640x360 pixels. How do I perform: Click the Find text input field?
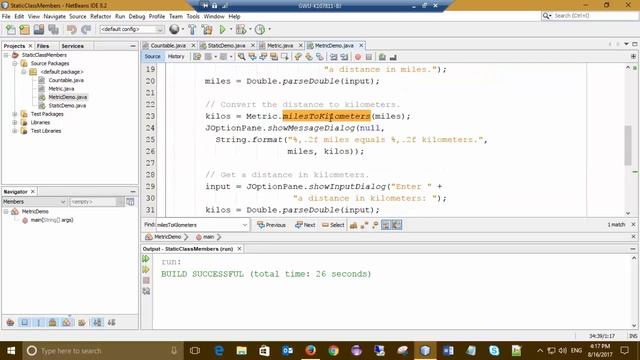[x=198, y=225]
